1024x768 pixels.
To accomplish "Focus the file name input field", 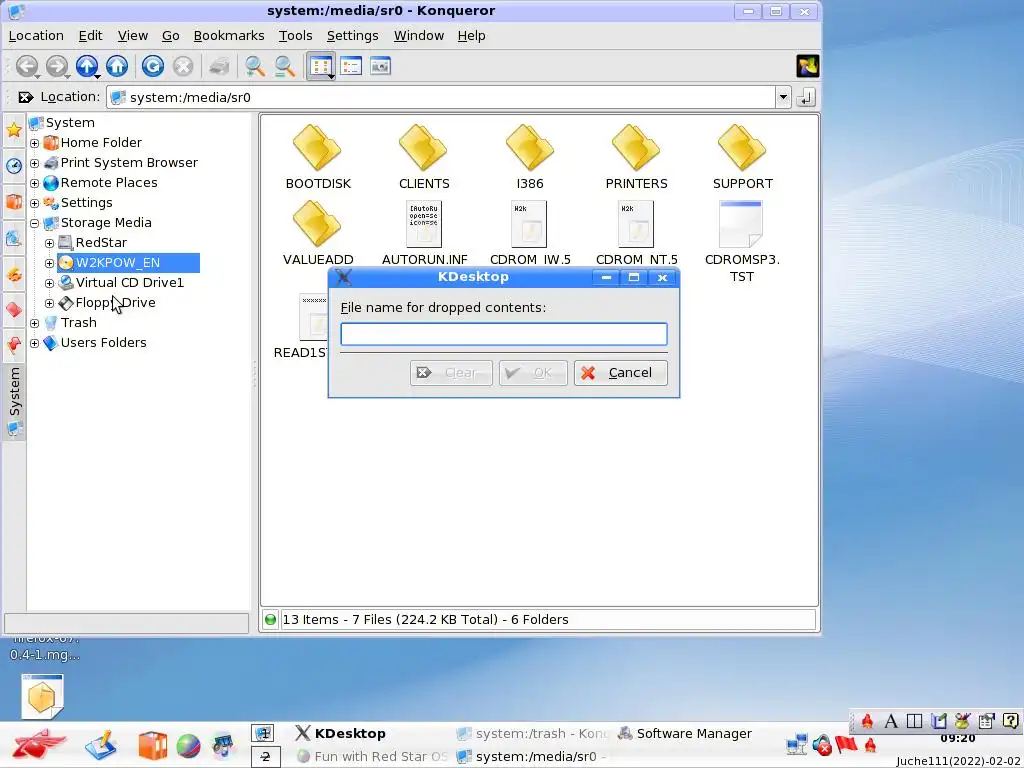I will pos(504,334).
